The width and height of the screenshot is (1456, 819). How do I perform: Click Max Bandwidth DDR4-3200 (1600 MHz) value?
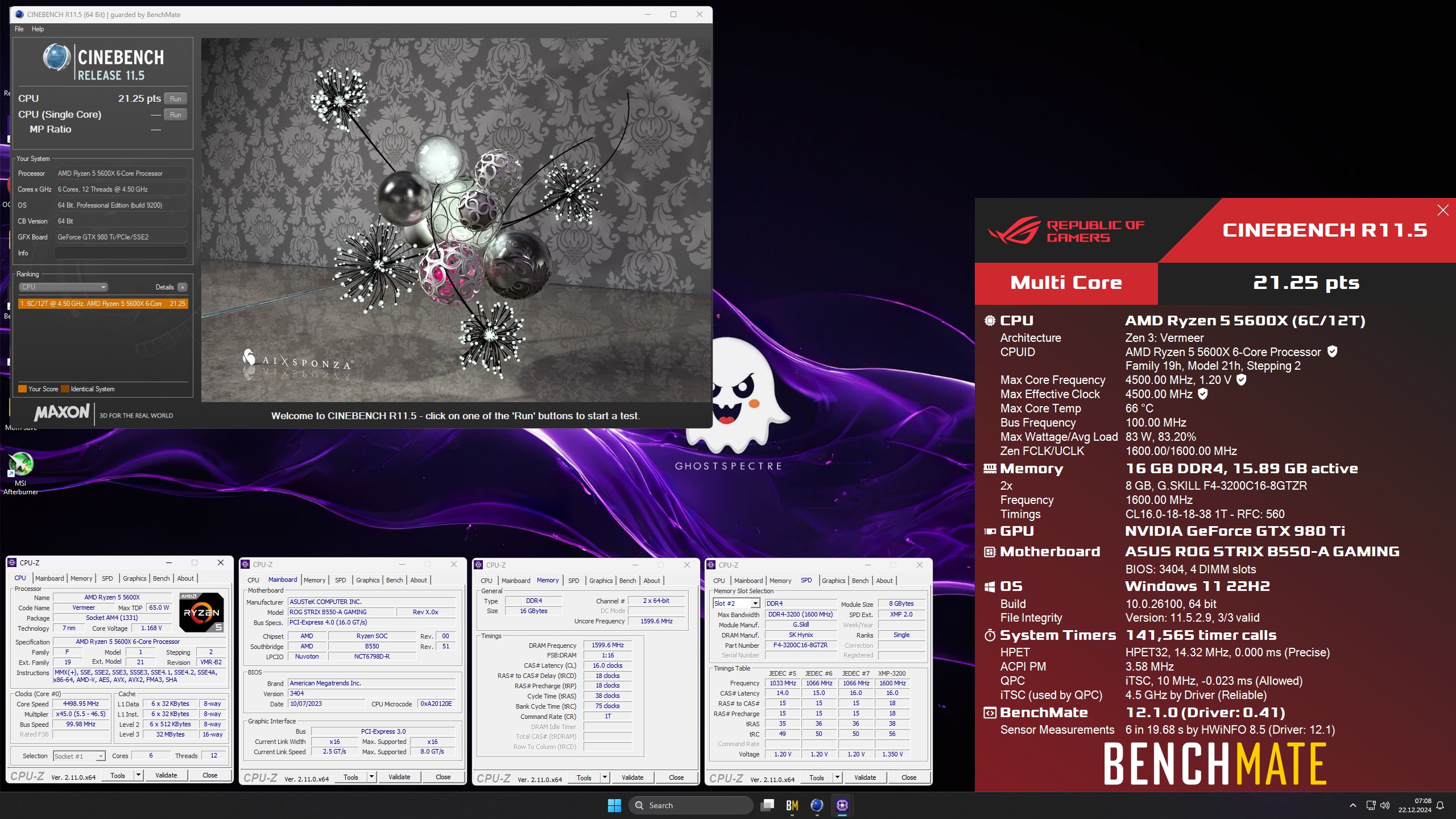pyautogui.click(x=800, y=614)
